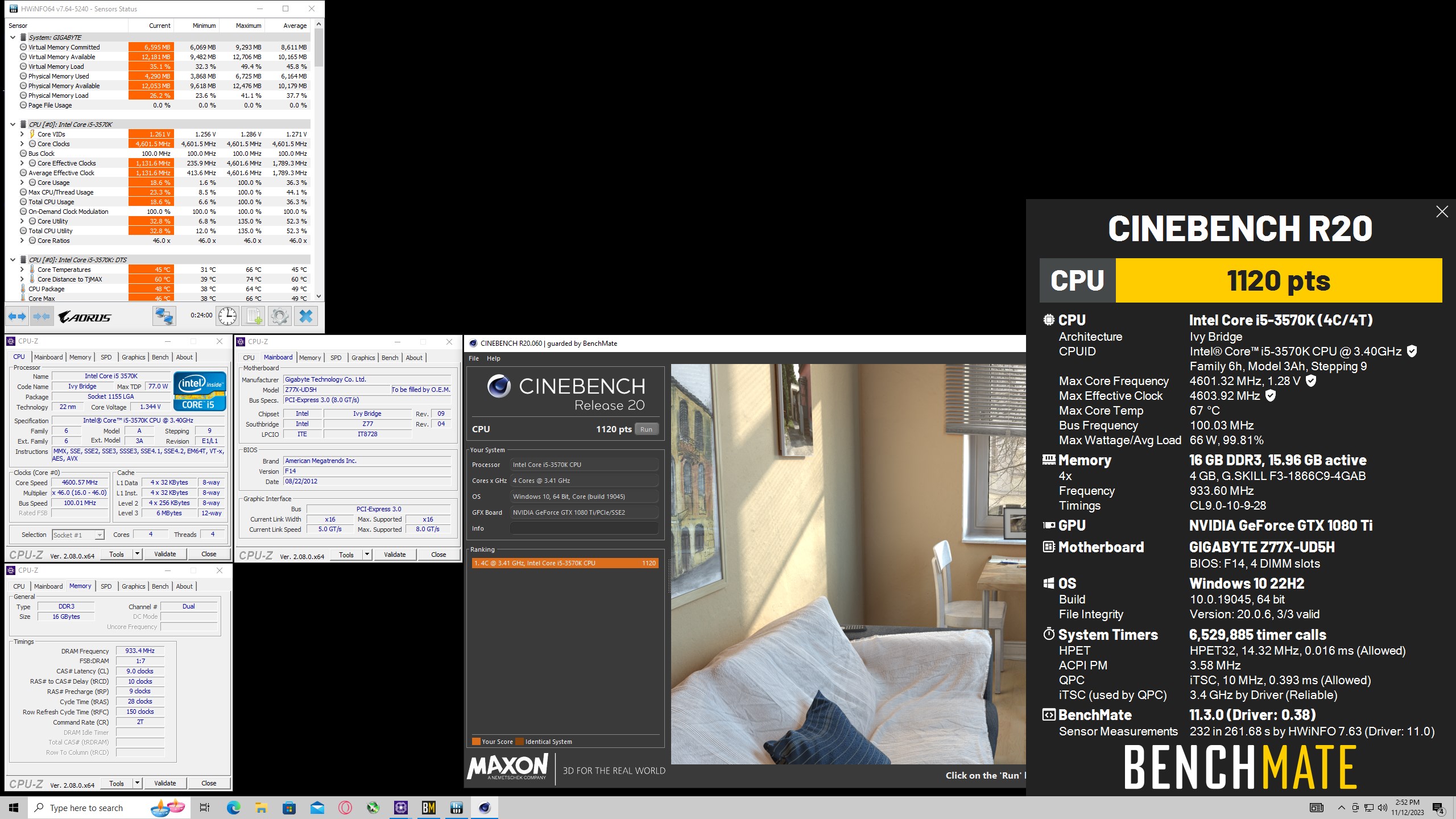Click the taskbar clock showing 2:52 PM
The width and height of the screenshot is (1456, 819).
click(x=1407, y=808)
